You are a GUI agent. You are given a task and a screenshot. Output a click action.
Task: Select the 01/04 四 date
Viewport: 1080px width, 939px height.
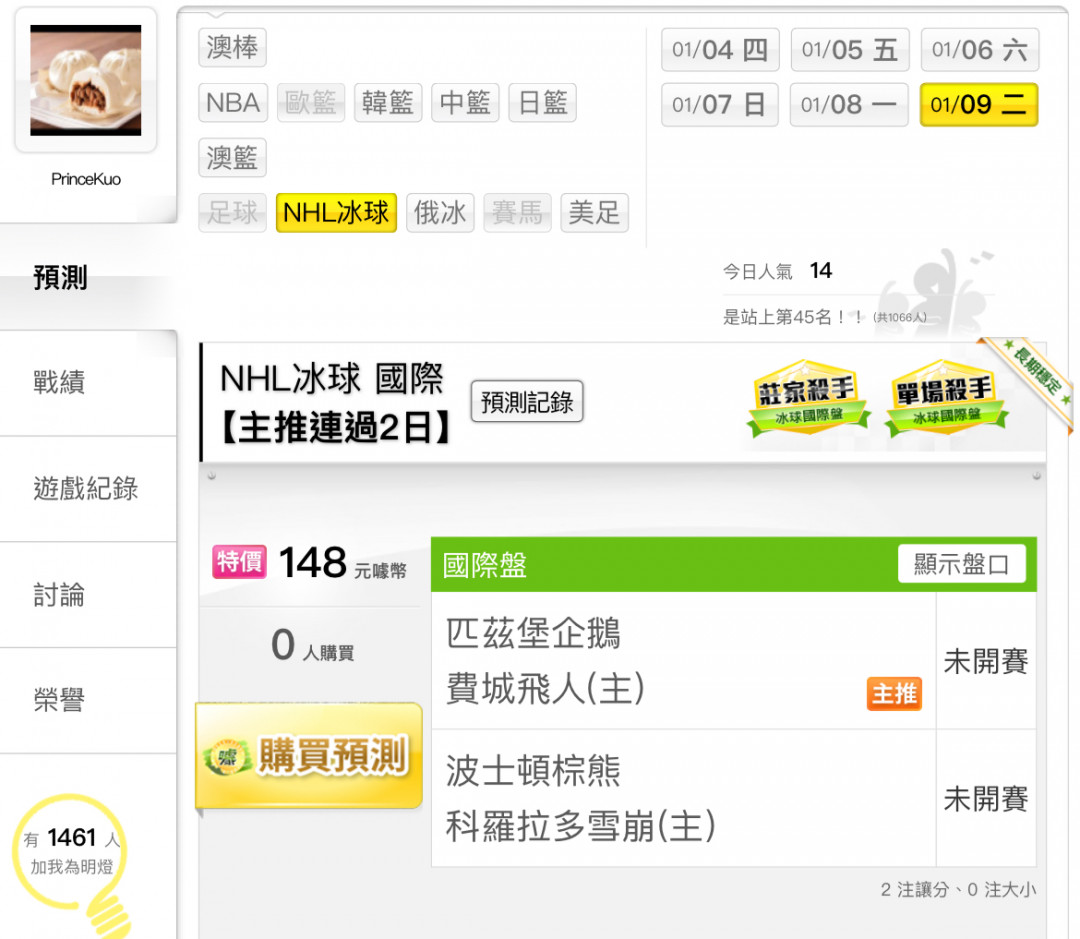point(720,50)
